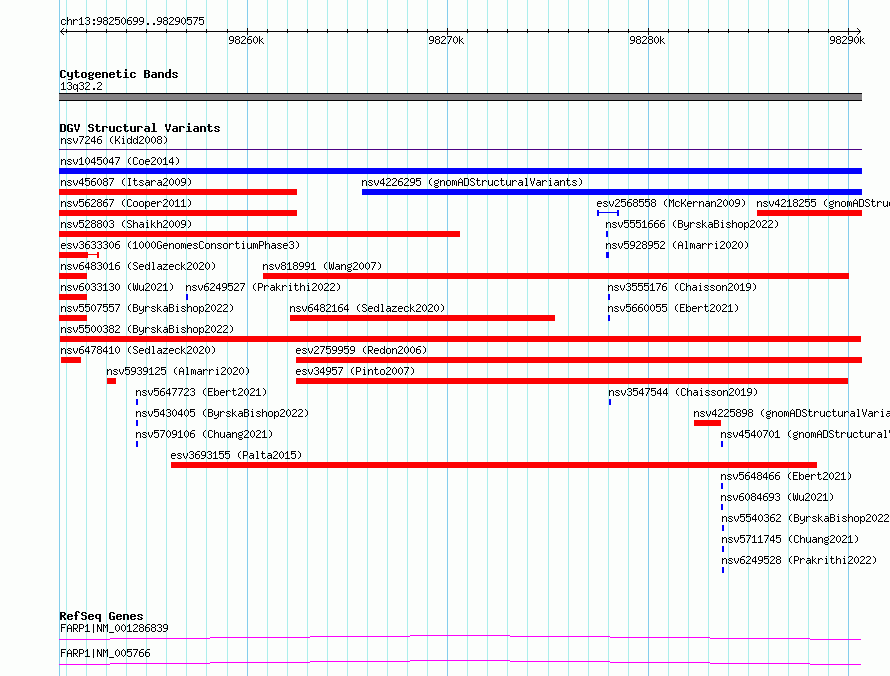Click the 98270k ruler marker

click(446, 40)
